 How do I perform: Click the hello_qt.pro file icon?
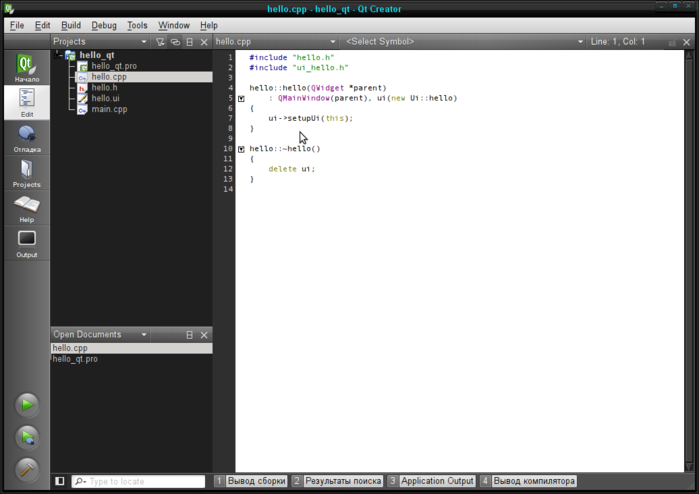point(82,66)
